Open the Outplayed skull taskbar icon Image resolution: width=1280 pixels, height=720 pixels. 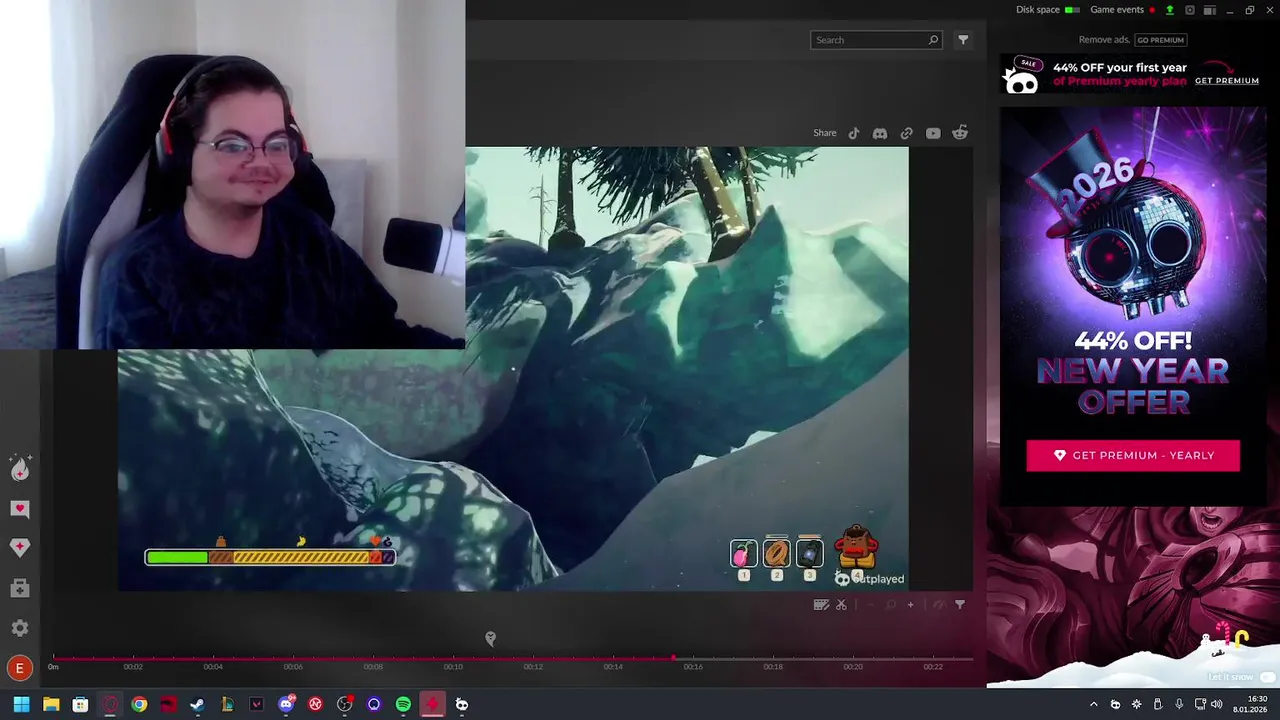(462, 704)
